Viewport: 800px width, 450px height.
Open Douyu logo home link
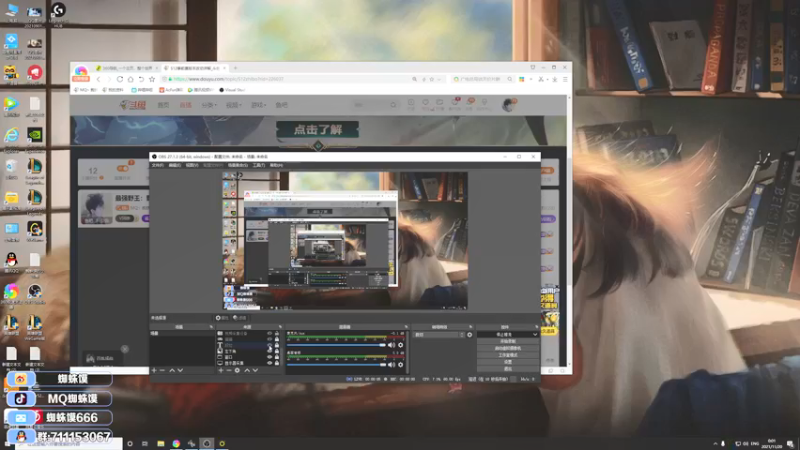coord(133,105)
